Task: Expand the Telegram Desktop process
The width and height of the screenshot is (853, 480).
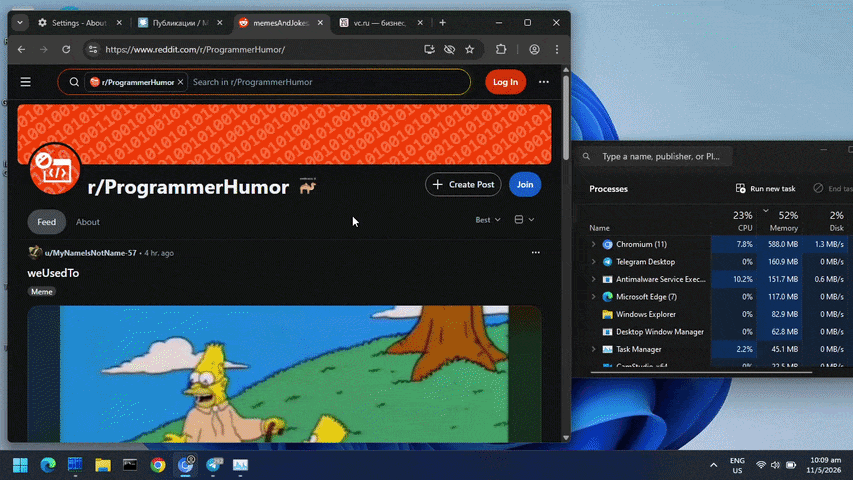Action: coord(594,262)
